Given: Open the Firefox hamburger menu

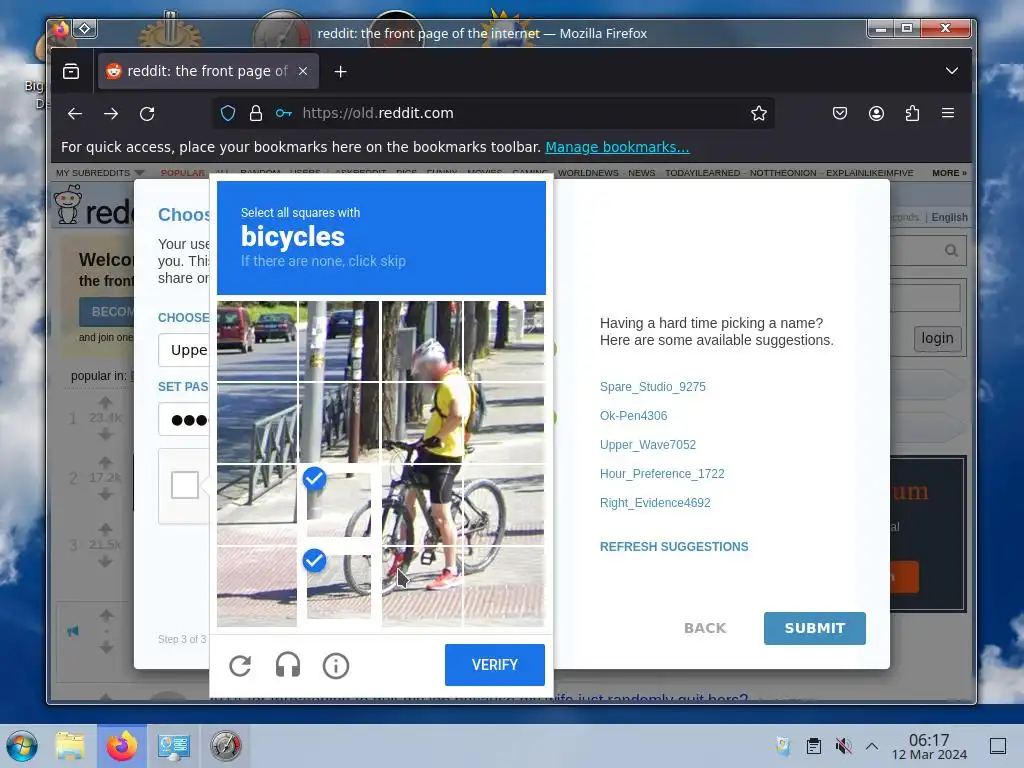Looking at the screenshot, I should (948, 113).
